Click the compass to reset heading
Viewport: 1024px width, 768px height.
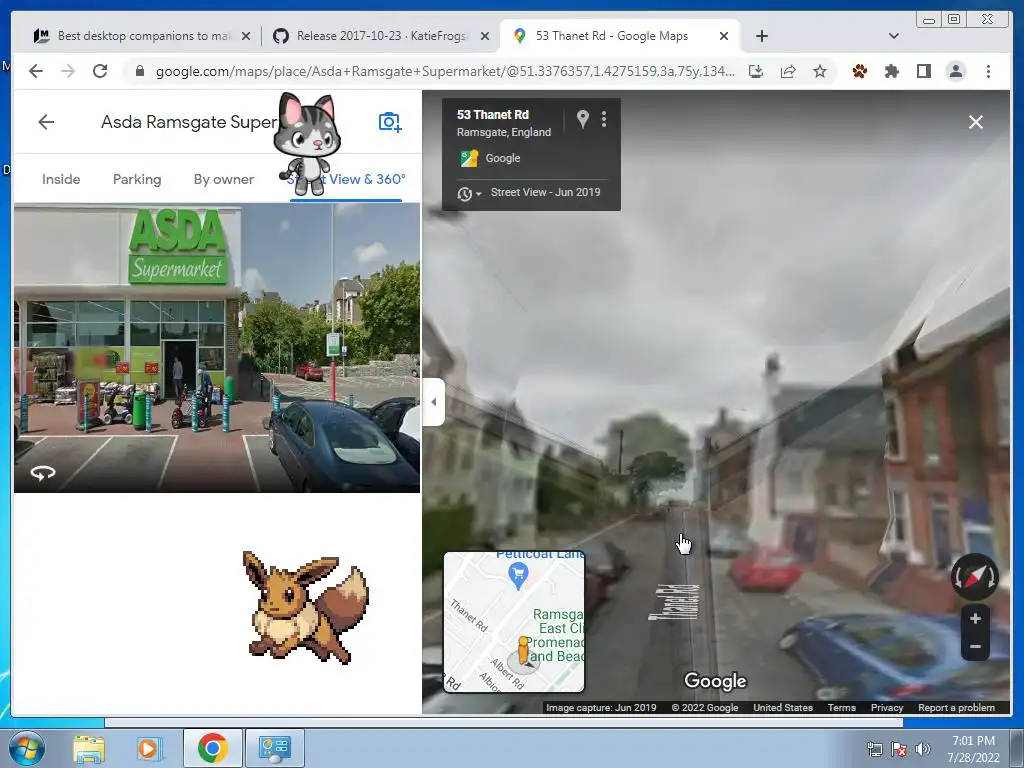[x=974, y=577]
